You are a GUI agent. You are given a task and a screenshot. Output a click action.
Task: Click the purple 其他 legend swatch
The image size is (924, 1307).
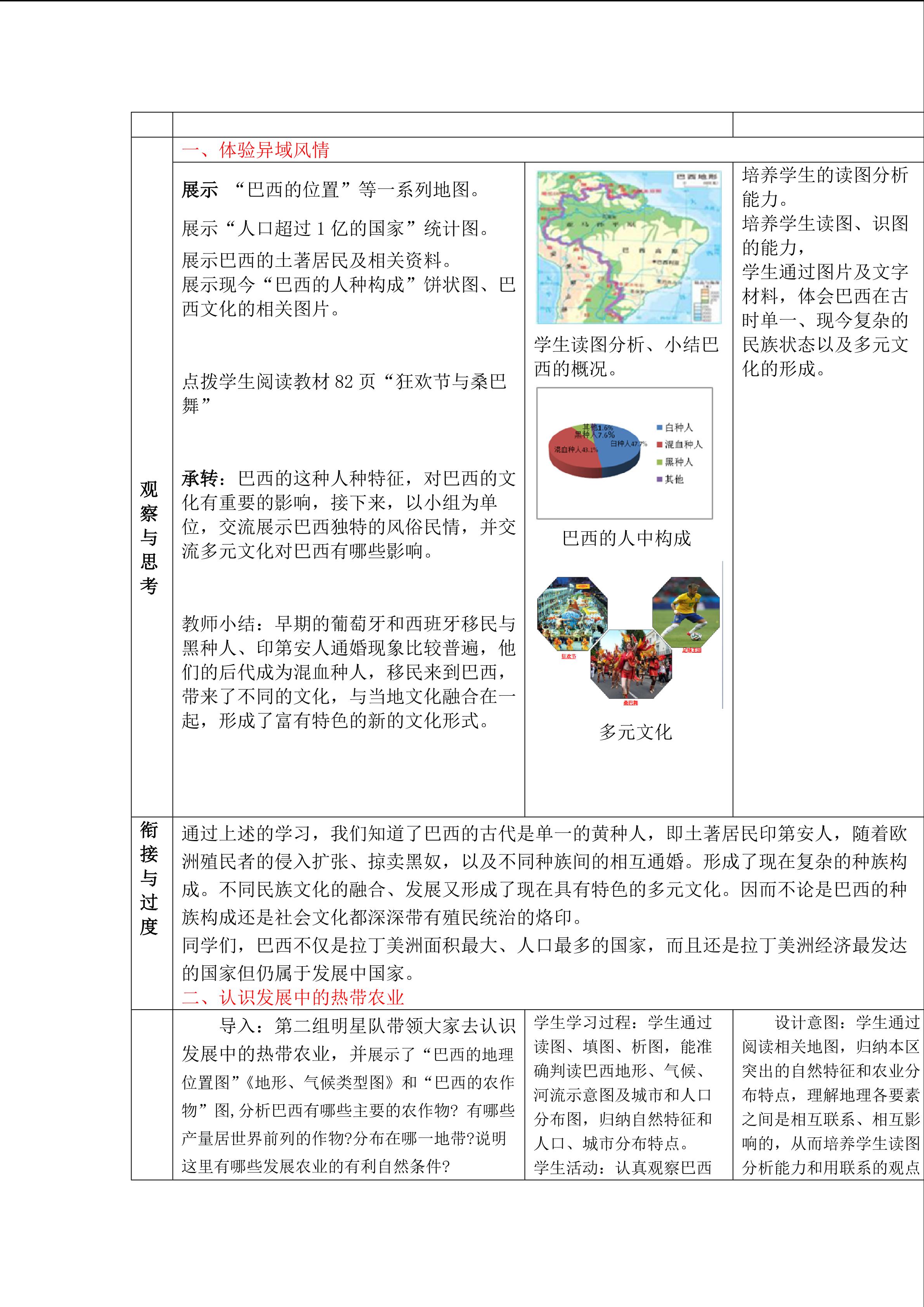[659, 479]
